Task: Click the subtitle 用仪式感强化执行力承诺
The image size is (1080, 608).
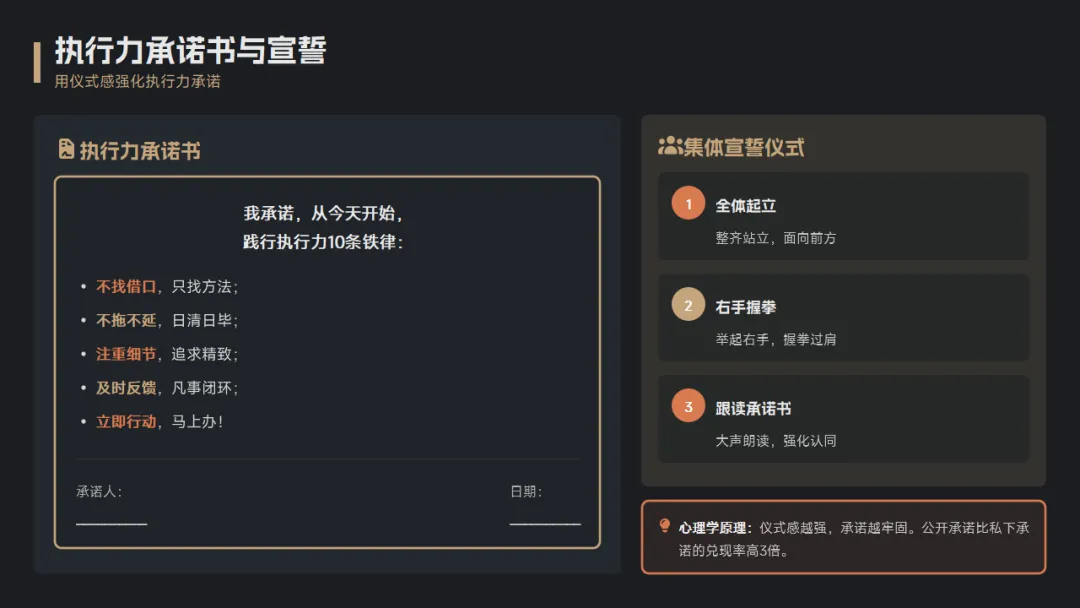Action: pos(138,81)
